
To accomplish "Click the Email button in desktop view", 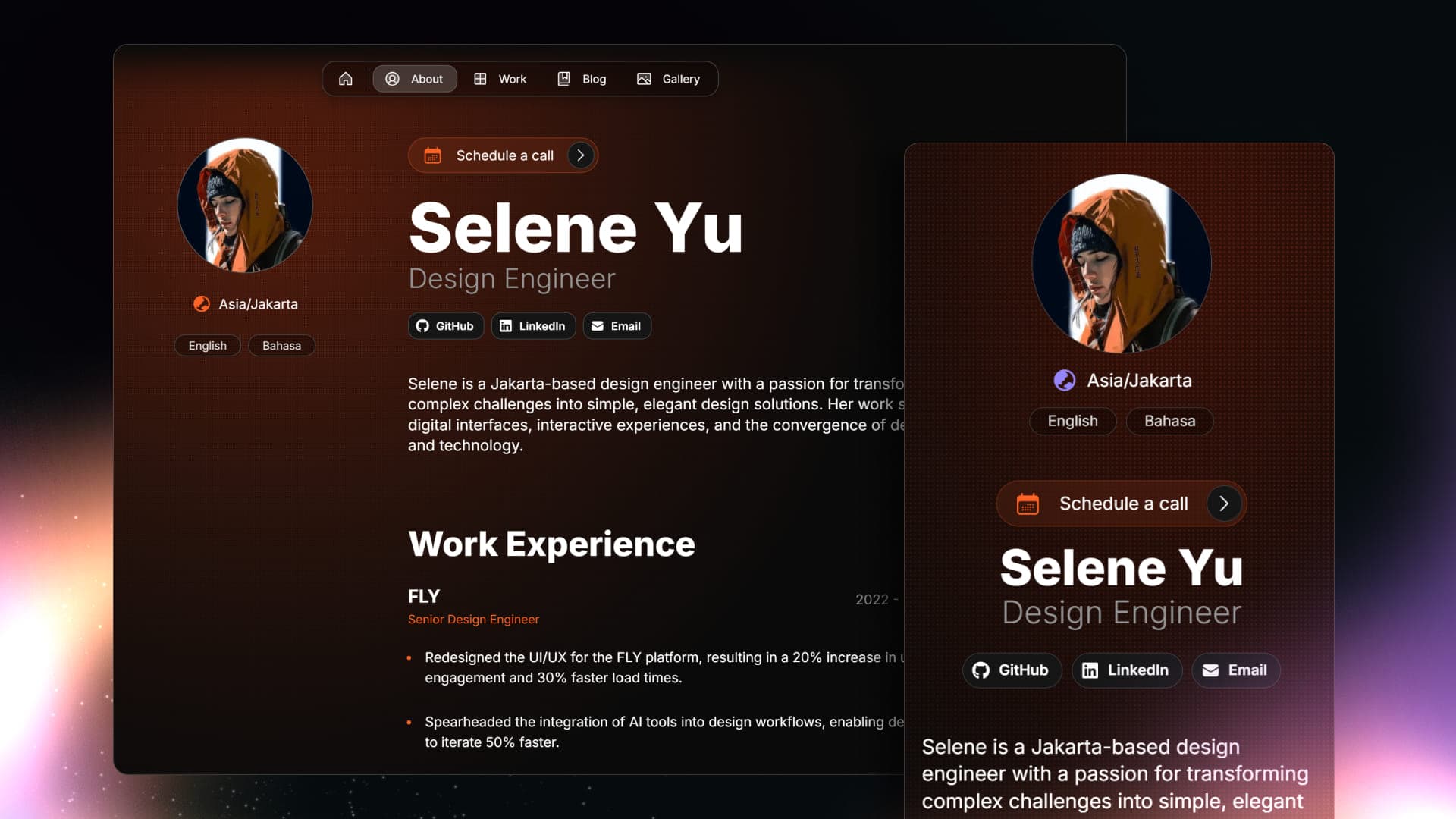I will [617, 326].
